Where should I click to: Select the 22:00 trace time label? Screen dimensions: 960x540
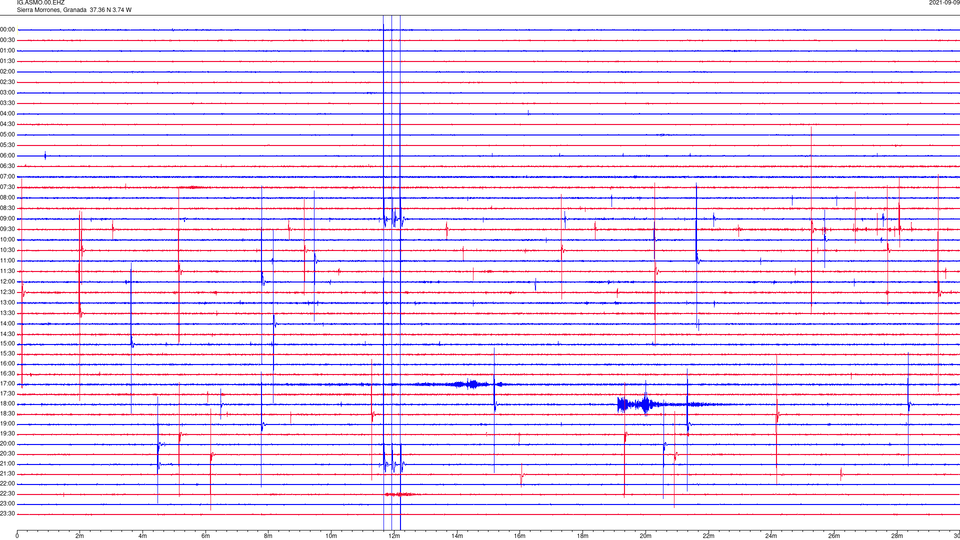[x=8, y=484]
